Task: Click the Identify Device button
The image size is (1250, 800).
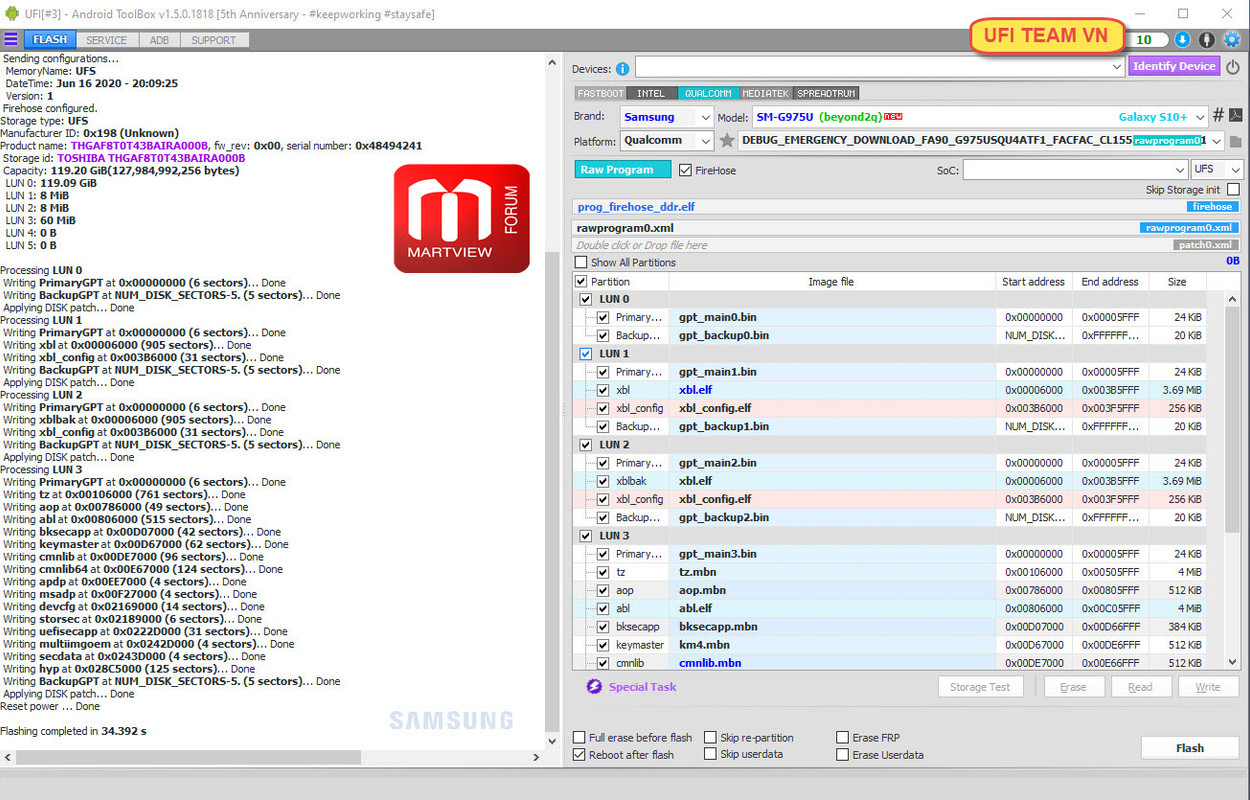Action: click(1174, 67)
